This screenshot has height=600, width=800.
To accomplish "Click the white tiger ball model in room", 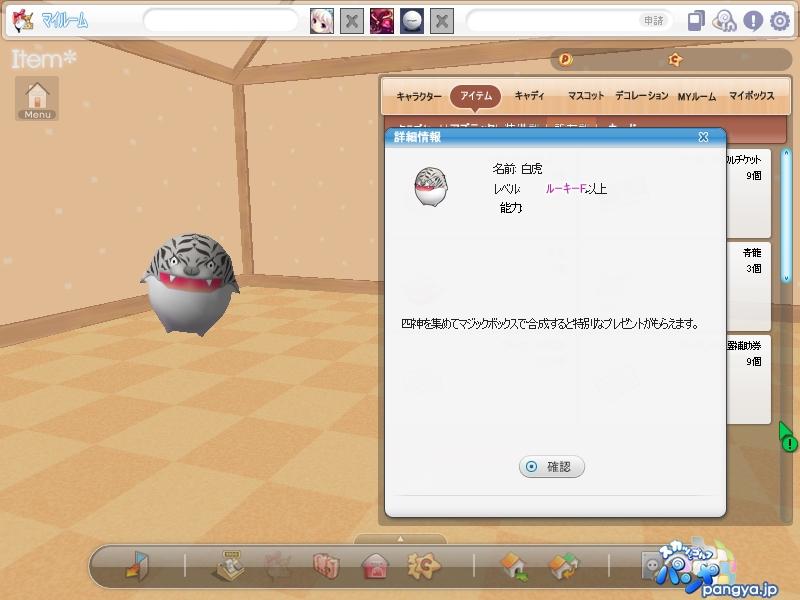I will coord(190,284).
